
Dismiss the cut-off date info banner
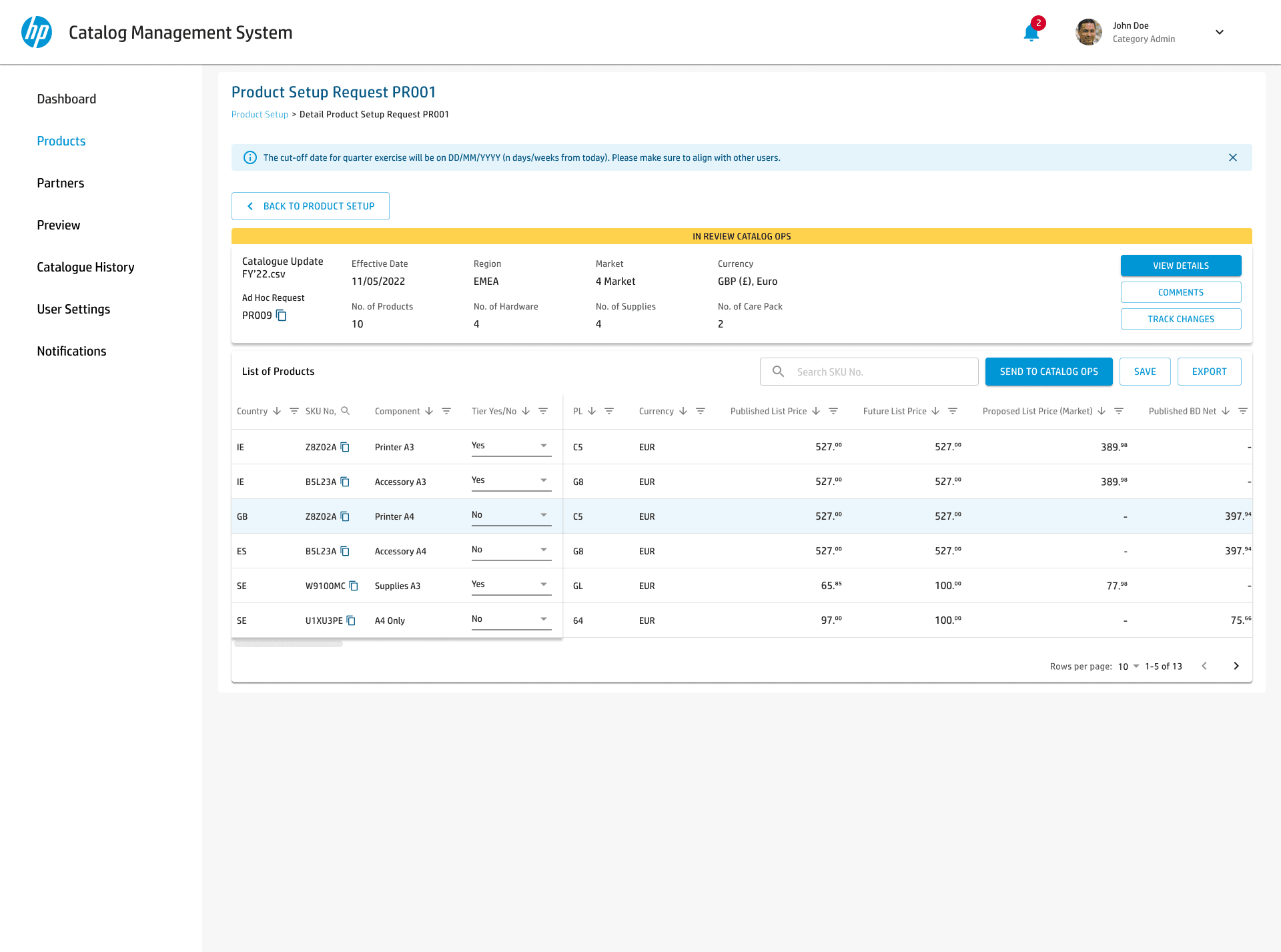[x=1233, y=157]
